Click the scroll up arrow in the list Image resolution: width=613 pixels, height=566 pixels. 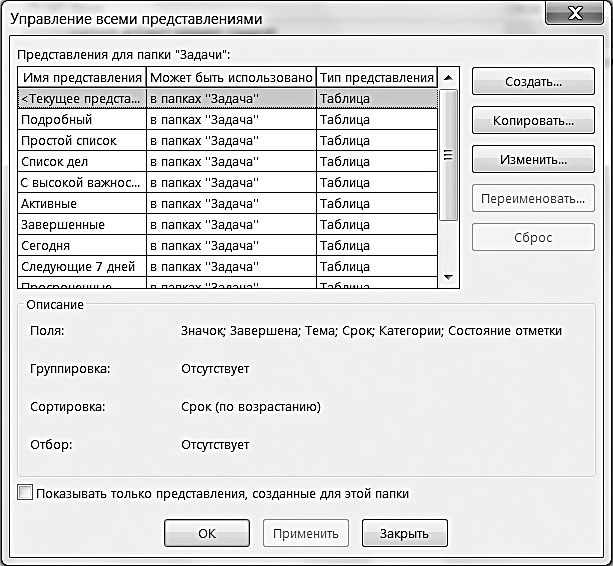coord(448,78)
